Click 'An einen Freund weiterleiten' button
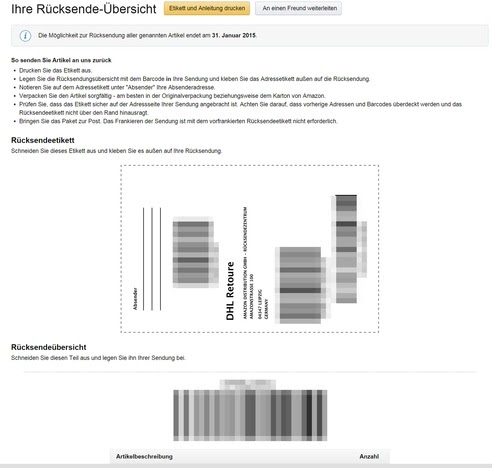 pyautogui.click(x=299, y=8)
